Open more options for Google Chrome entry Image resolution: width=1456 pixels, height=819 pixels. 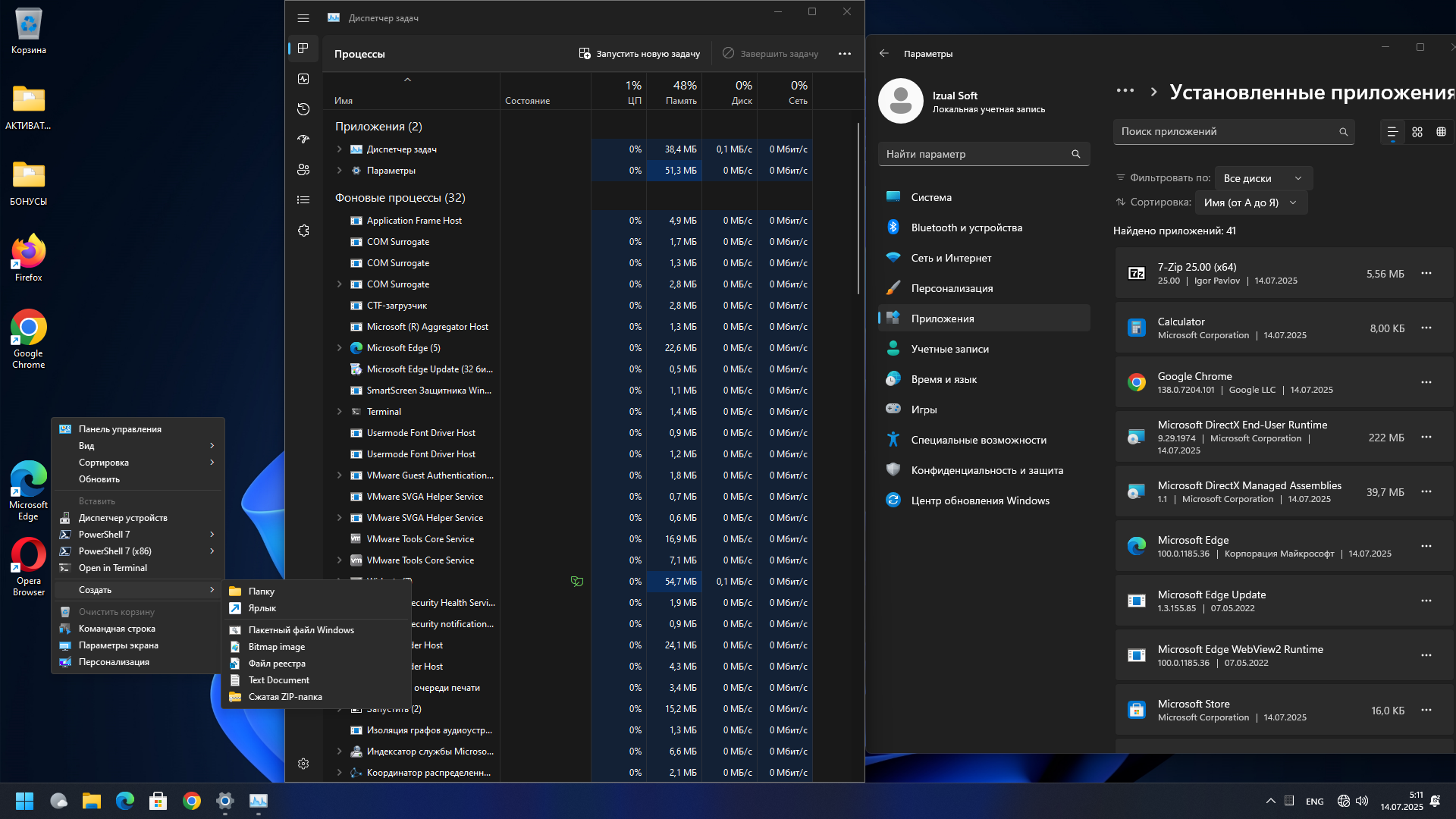coord(1426,382)
